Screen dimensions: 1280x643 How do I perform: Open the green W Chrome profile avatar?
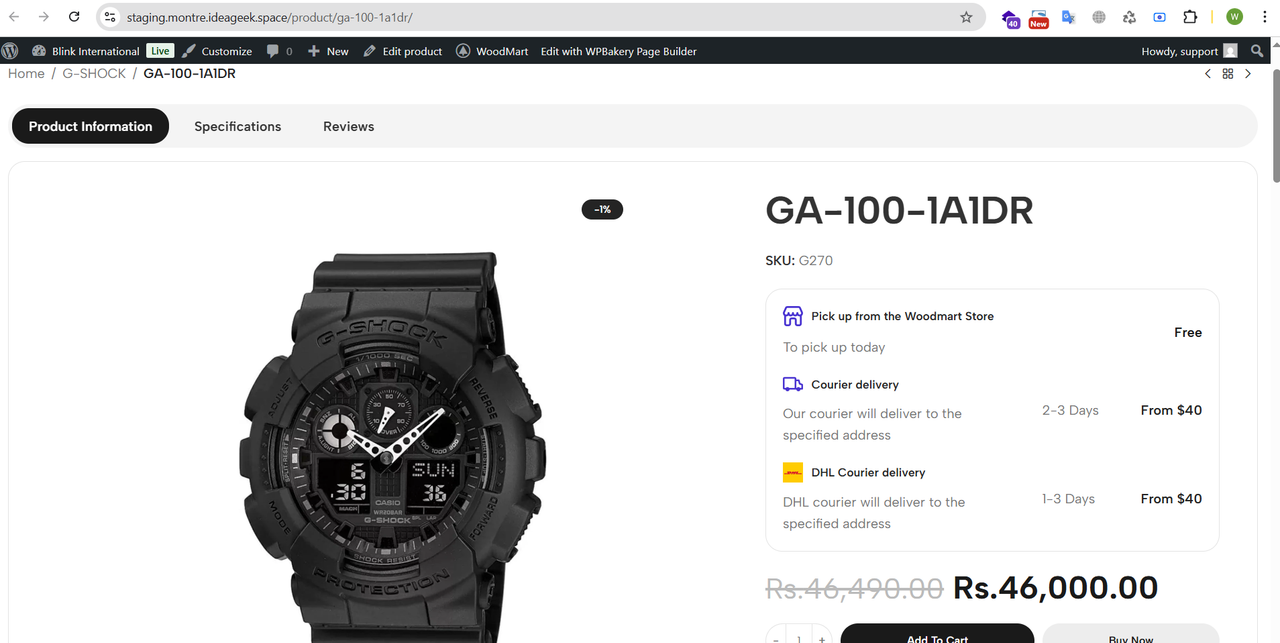point(1234,17)
